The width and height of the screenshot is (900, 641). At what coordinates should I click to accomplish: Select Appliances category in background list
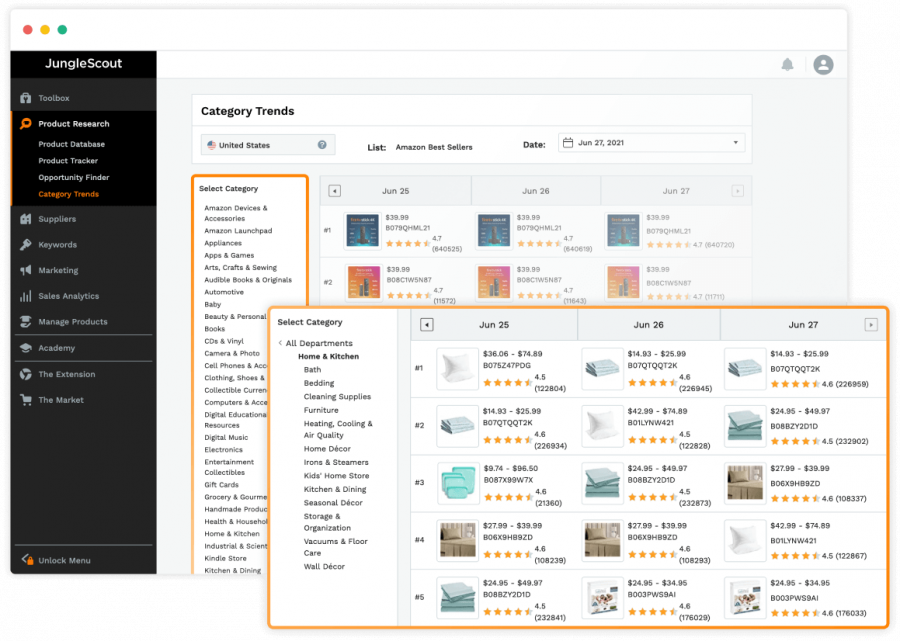pyautogui.click(x=223, y=243)
